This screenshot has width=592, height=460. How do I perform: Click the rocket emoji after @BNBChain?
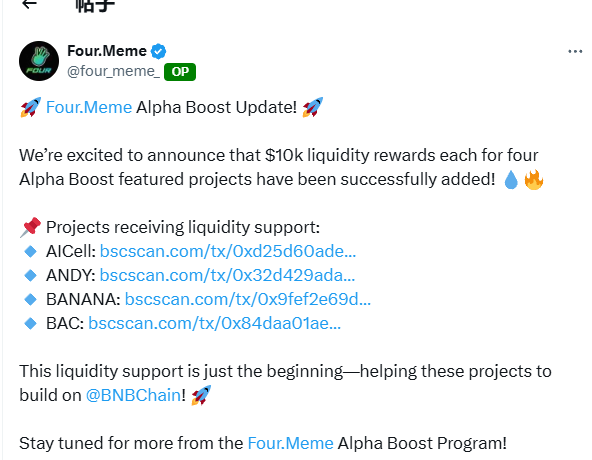pyautogui.click(x=201, y=395)
